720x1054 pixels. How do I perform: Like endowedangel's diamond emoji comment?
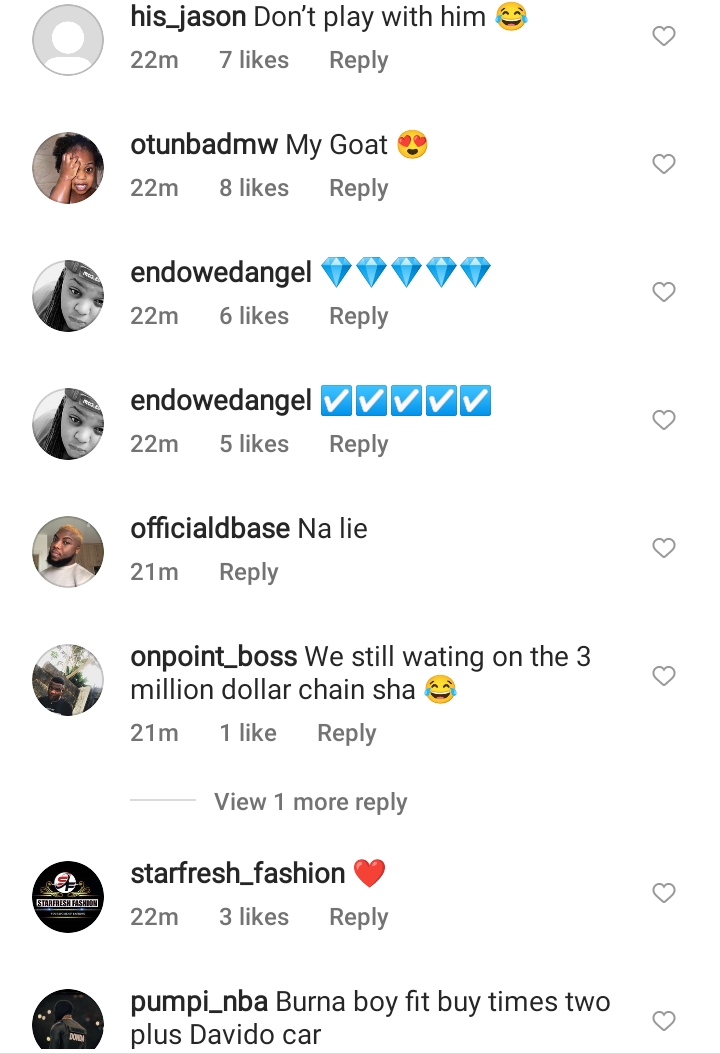pyautogui.click(x=664, y=292)
